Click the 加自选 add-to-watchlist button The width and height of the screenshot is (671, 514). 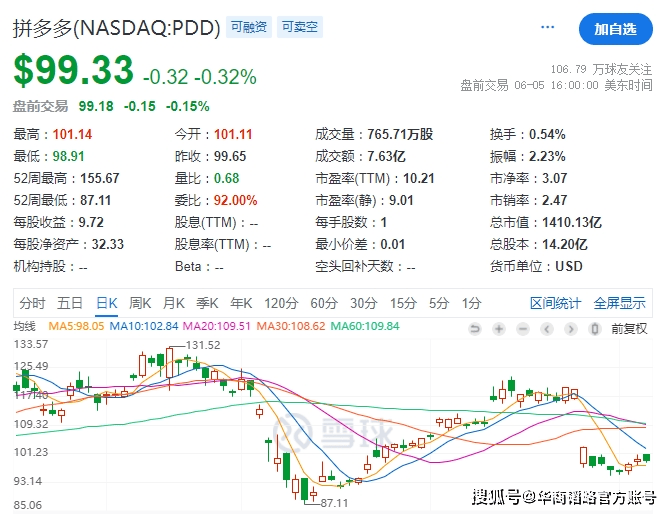[x=615, y=29]
